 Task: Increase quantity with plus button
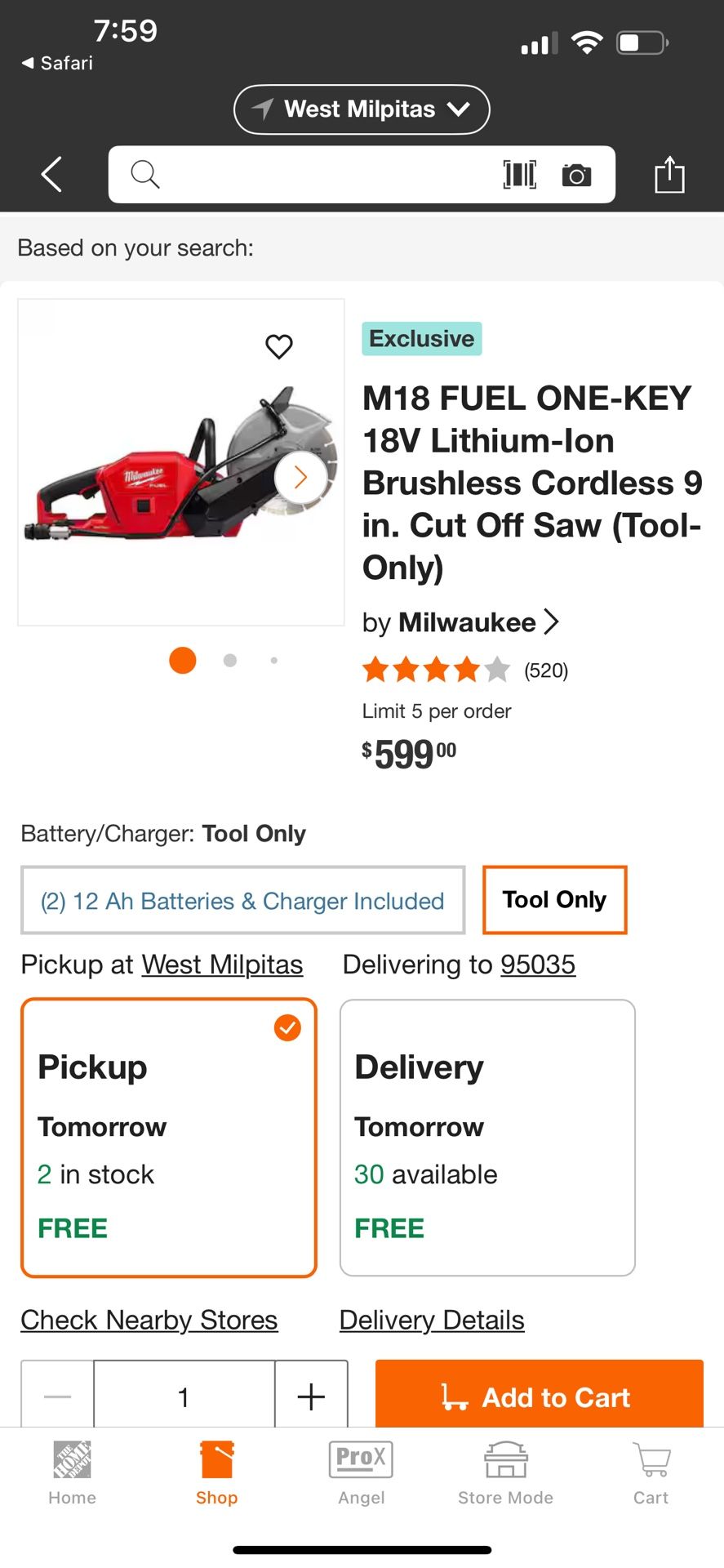click(x=311, y=1396)
